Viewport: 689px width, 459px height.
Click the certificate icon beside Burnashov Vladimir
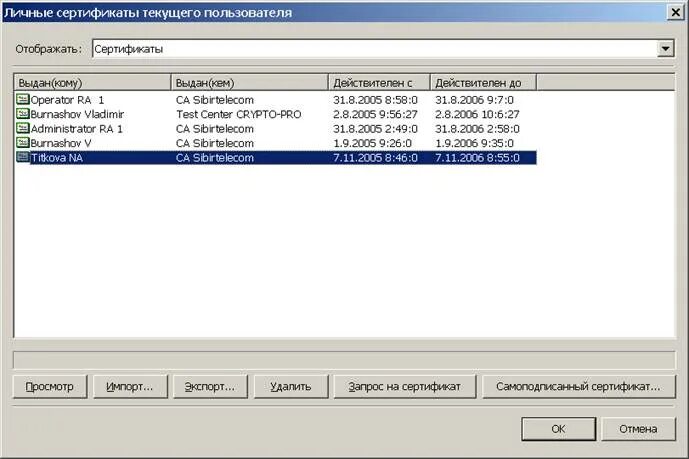(23, 113)
